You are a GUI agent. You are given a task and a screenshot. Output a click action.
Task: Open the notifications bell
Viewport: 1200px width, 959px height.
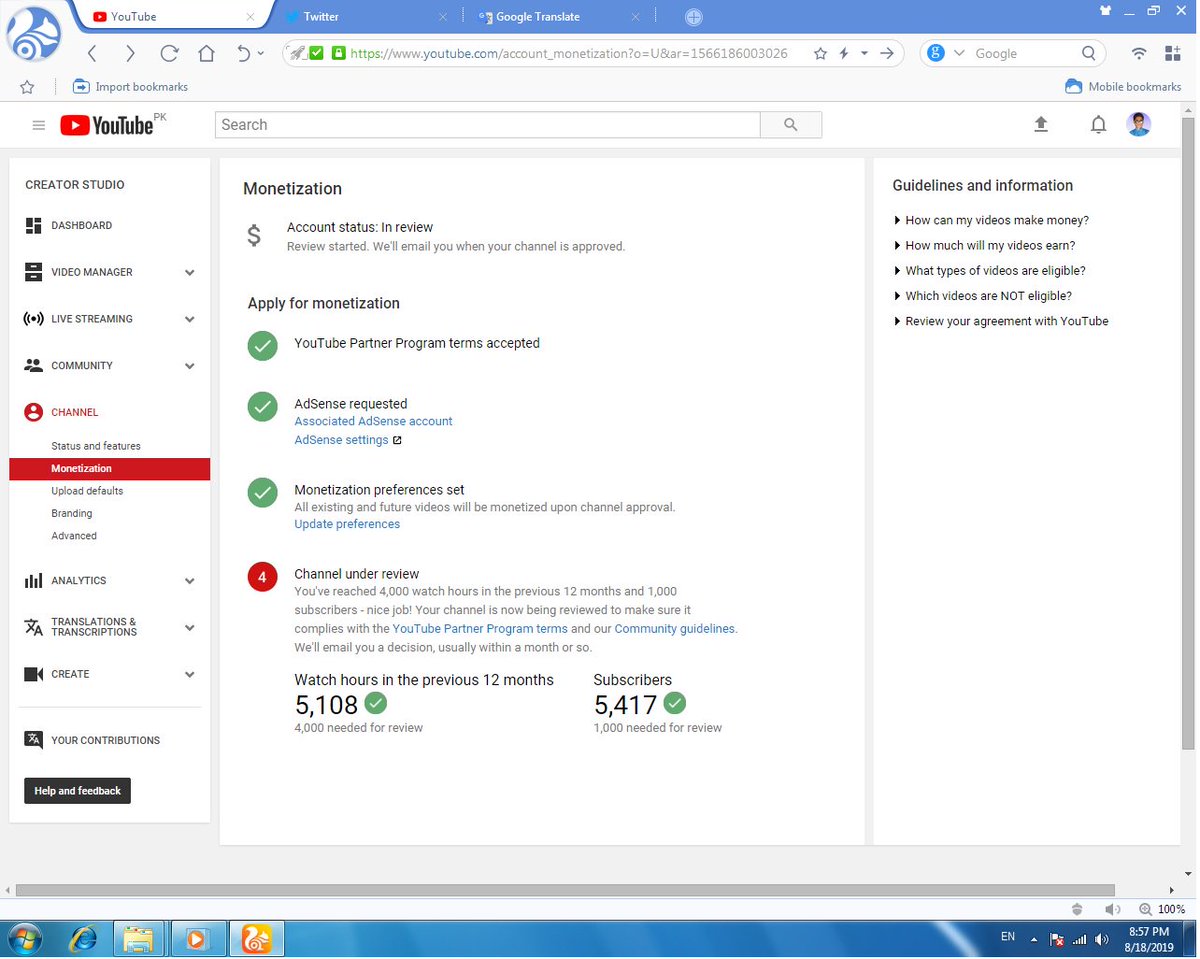click(x=1098, y=124)
